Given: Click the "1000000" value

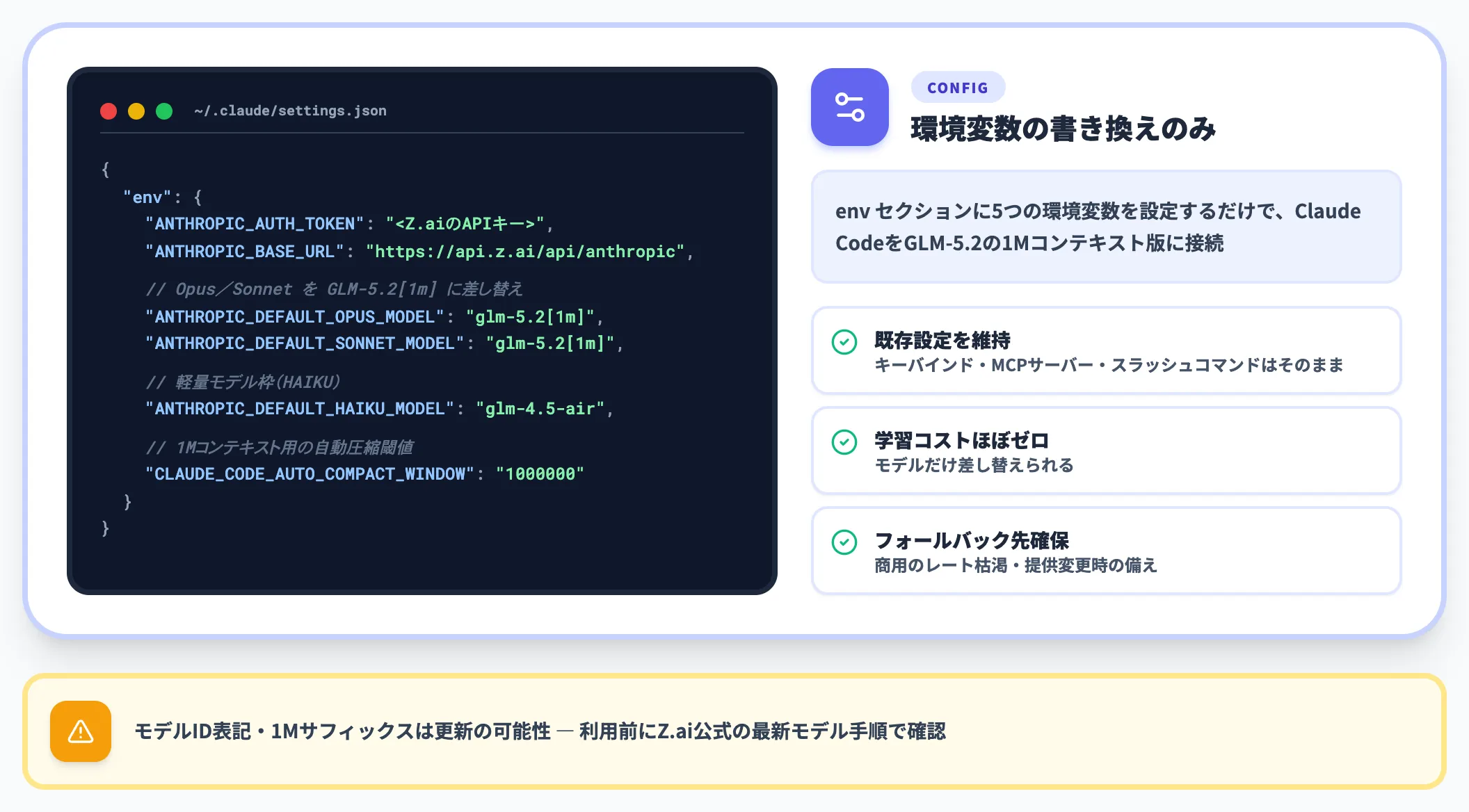Looking at the screenshot, I should pos(540,474).
